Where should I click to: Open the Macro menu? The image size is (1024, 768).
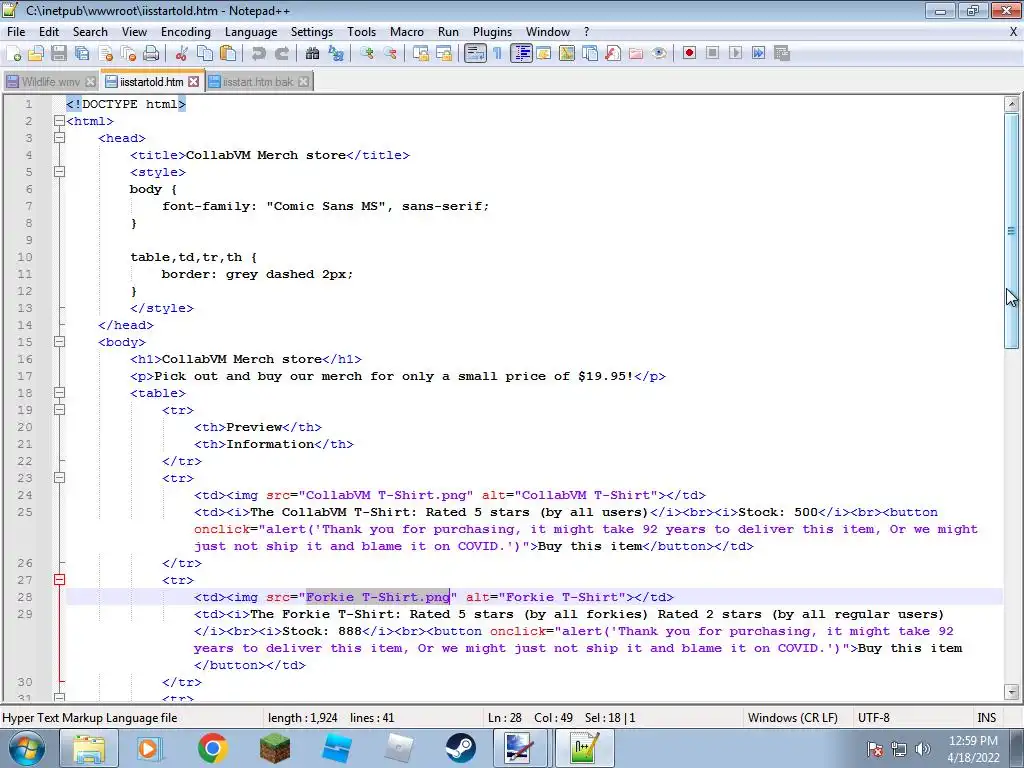pos(407,31)
